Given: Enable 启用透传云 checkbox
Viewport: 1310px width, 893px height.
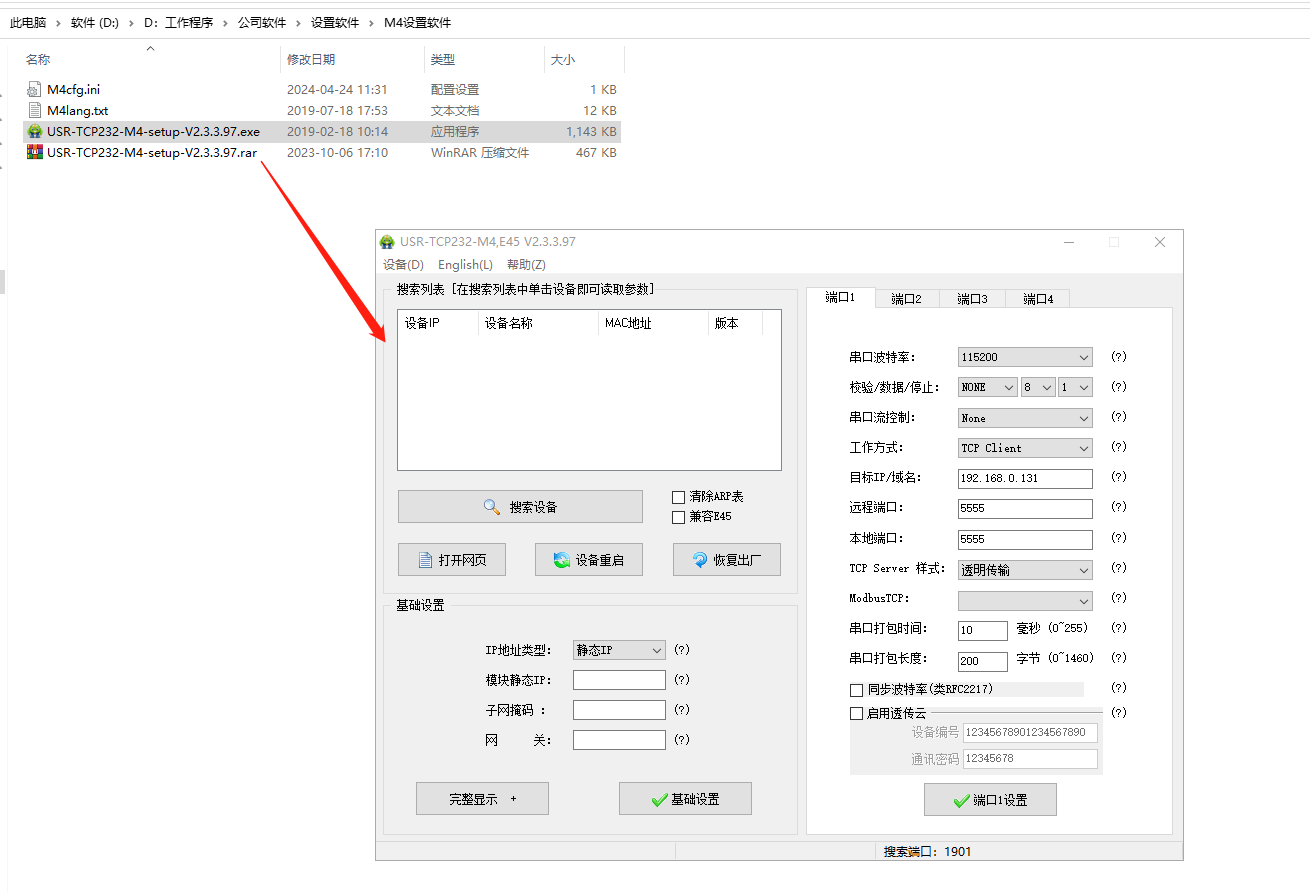Looking at the screenshot, I should point(856,713).
